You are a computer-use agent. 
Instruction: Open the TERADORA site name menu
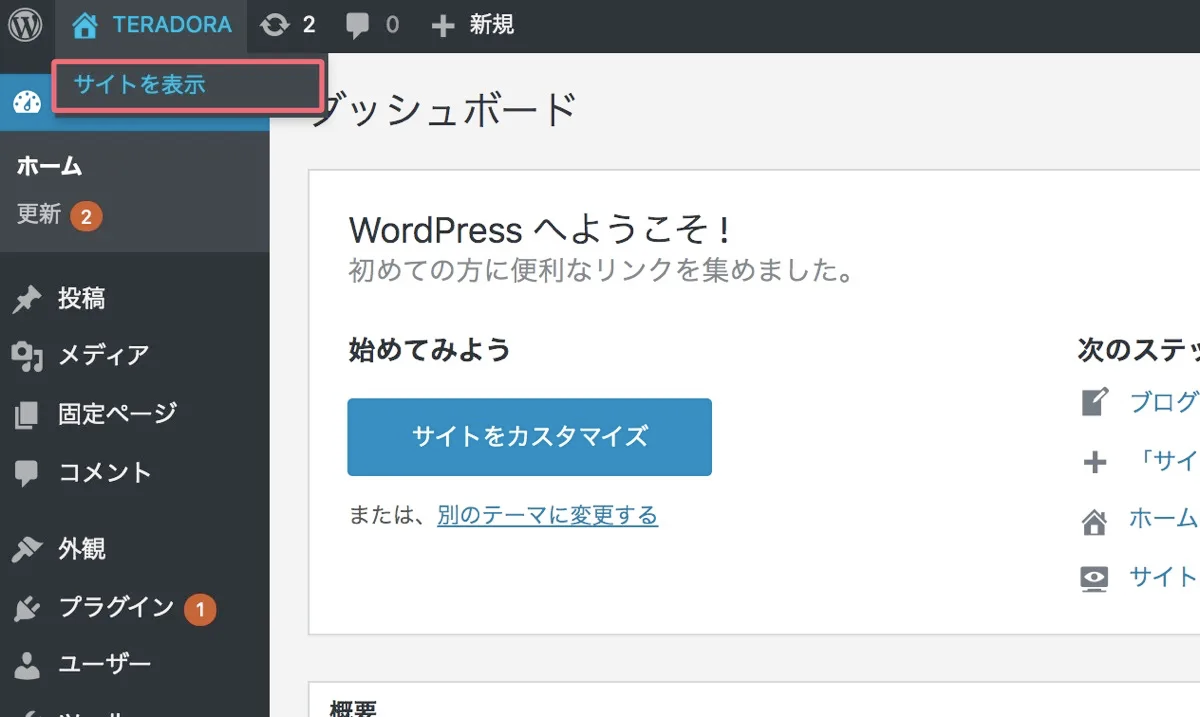click(172, 25)
